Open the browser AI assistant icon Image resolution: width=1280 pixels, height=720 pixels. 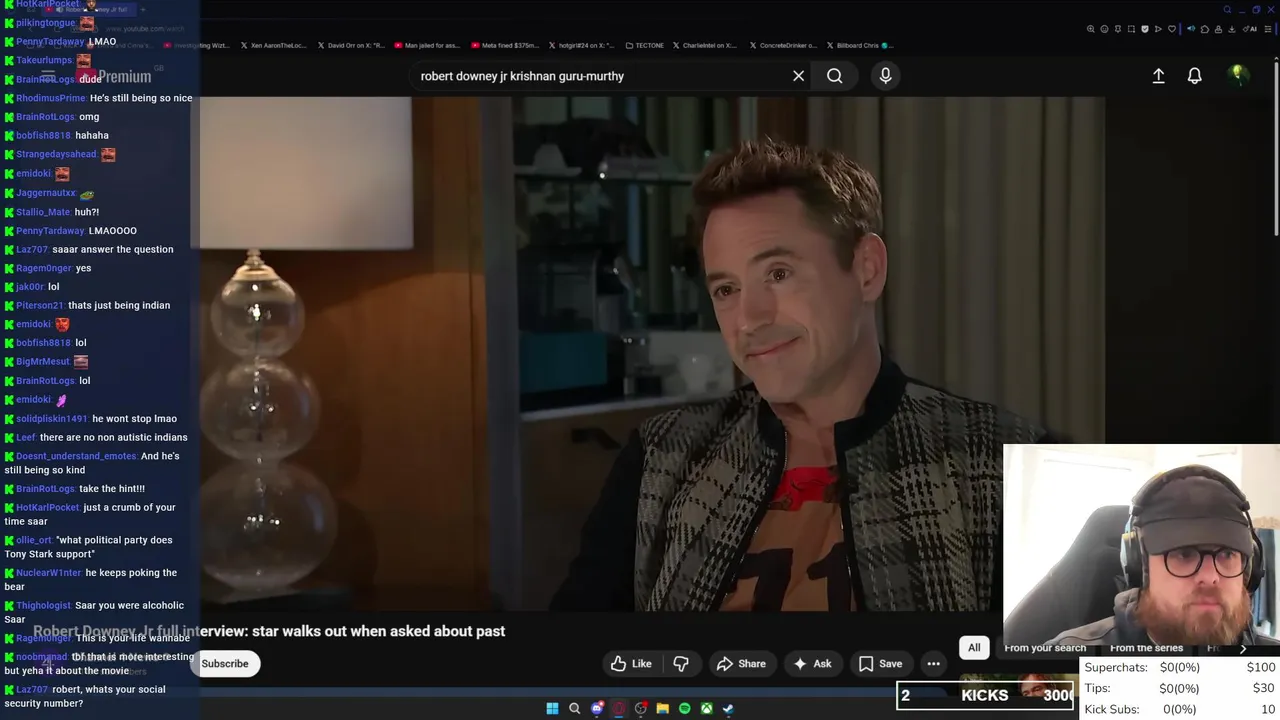point(1250,29)
